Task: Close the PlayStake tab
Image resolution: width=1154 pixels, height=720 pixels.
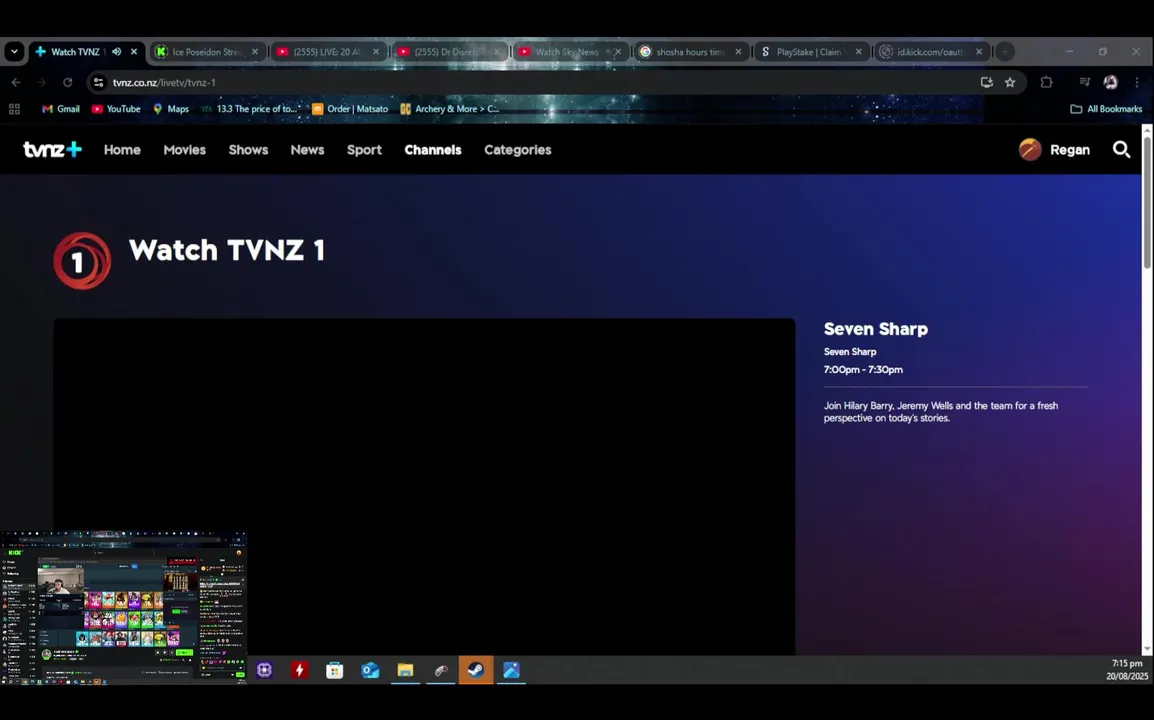Action: click(x=858, y=52)
